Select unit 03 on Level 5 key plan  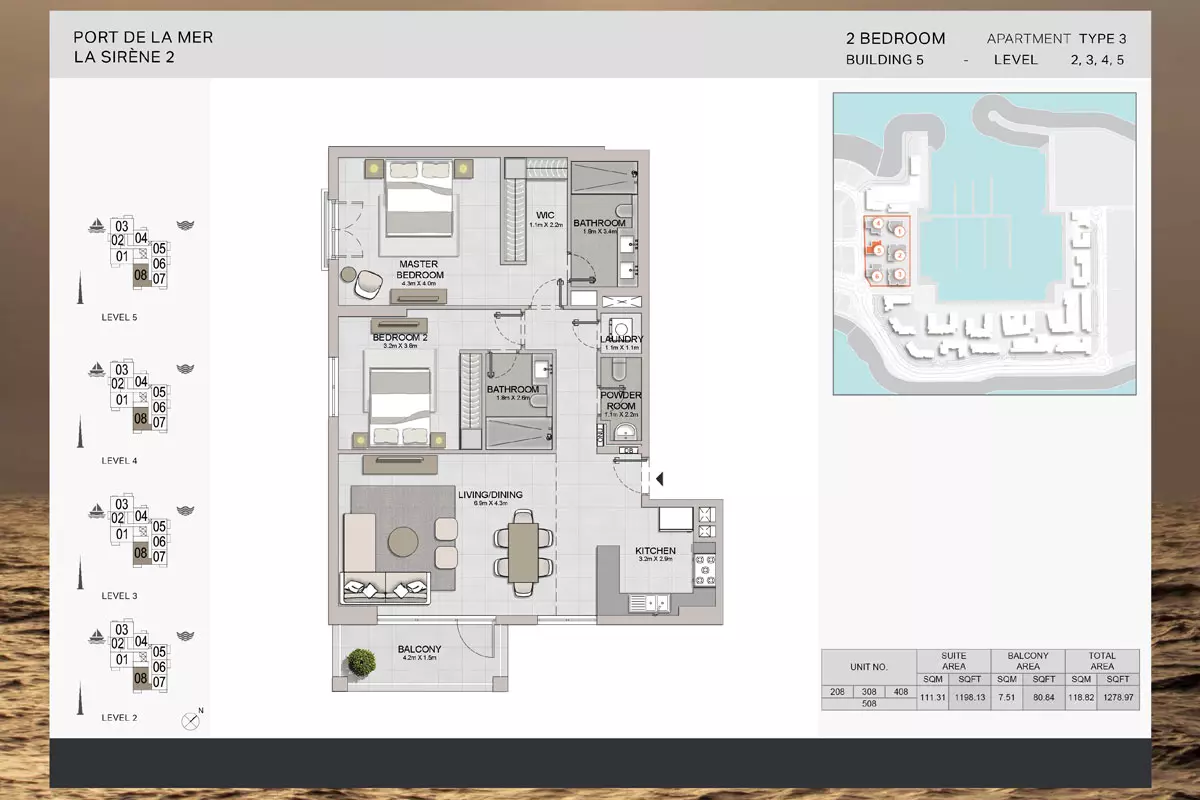(120, 226)
